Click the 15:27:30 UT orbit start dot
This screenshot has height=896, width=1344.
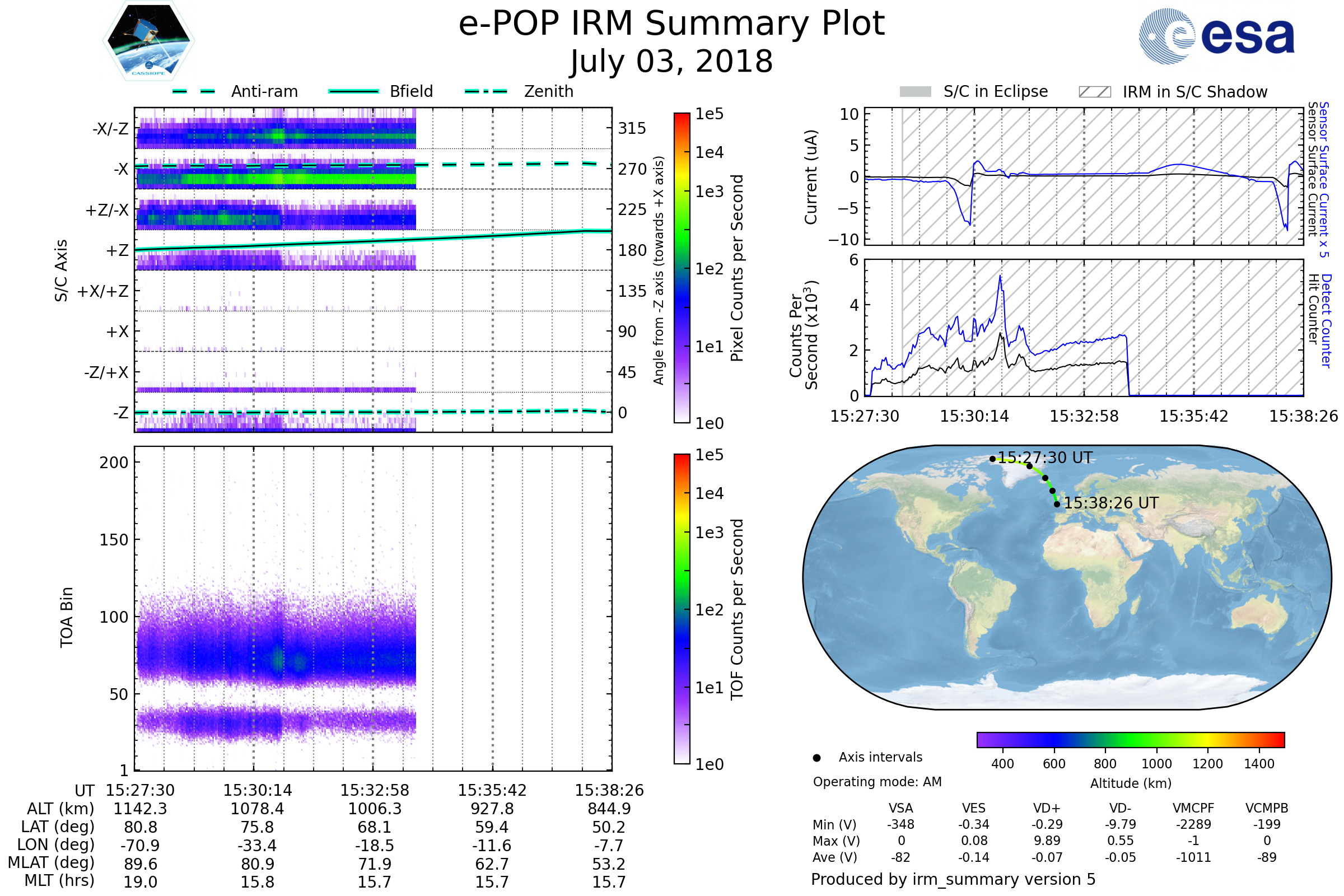992,459
